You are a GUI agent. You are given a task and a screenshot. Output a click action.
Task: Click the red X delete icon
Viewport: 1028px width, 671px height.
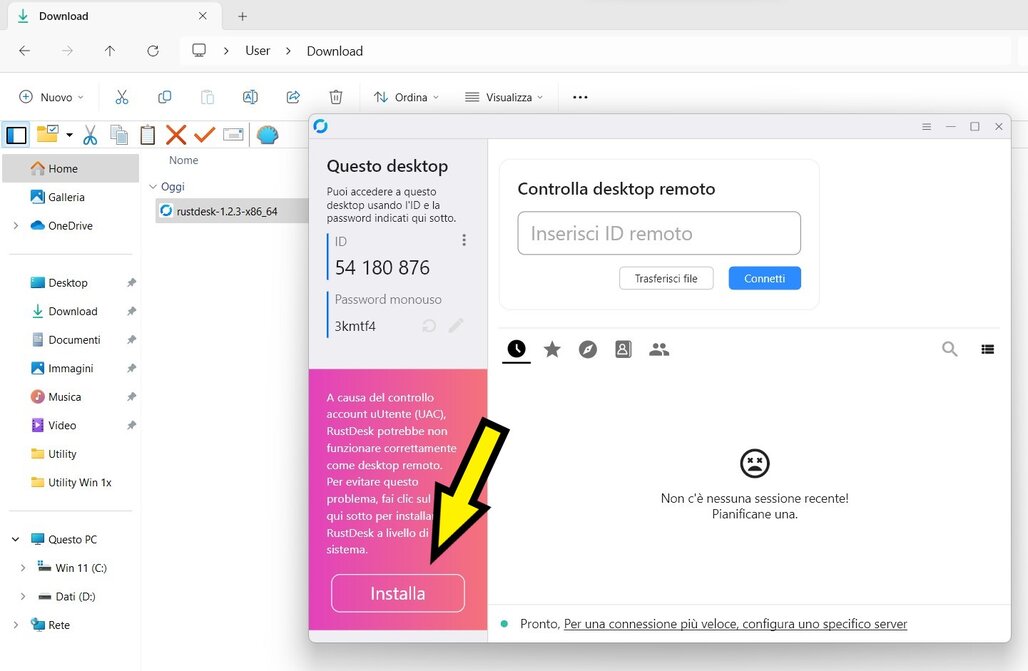pos(176,135)
